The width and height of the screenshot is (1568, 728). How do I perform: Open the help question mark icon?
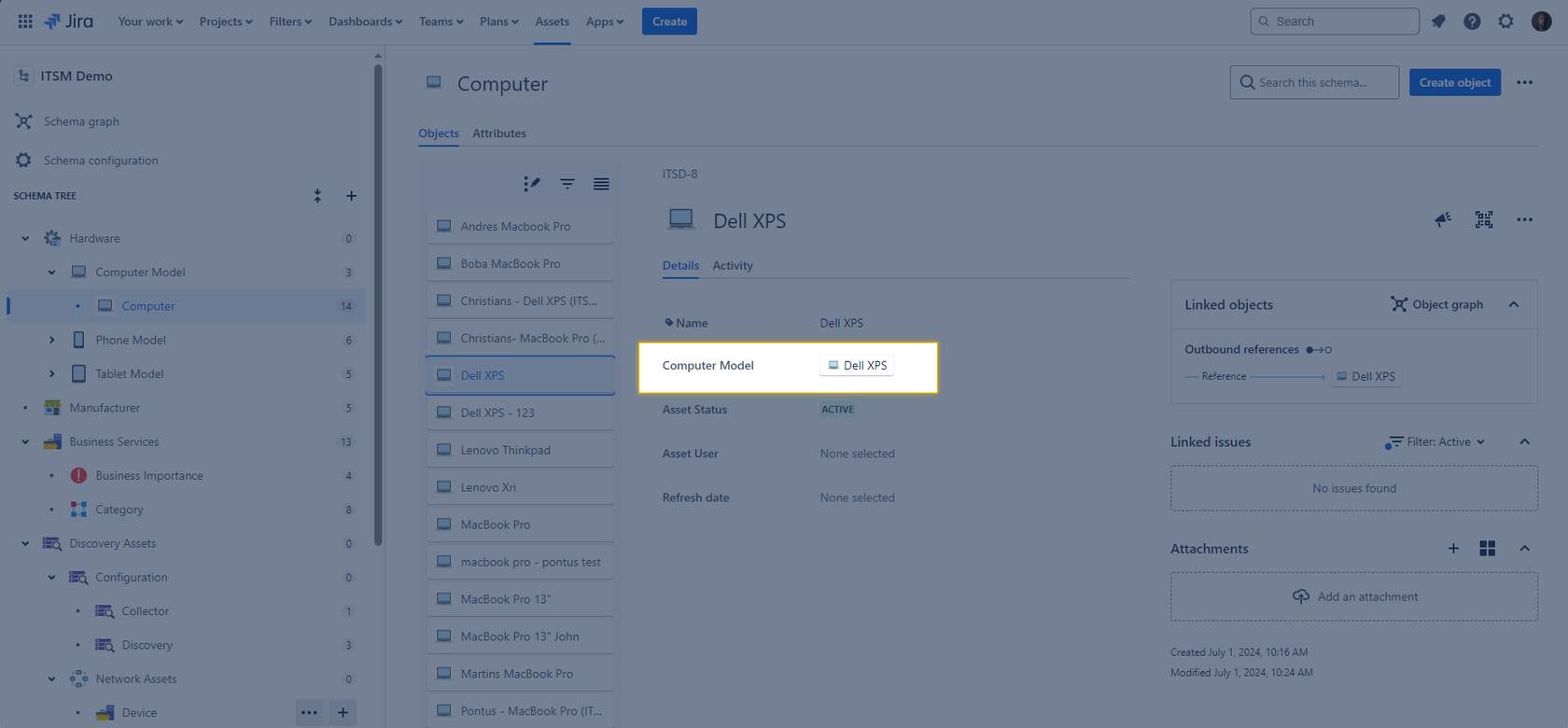(1472, 21)
